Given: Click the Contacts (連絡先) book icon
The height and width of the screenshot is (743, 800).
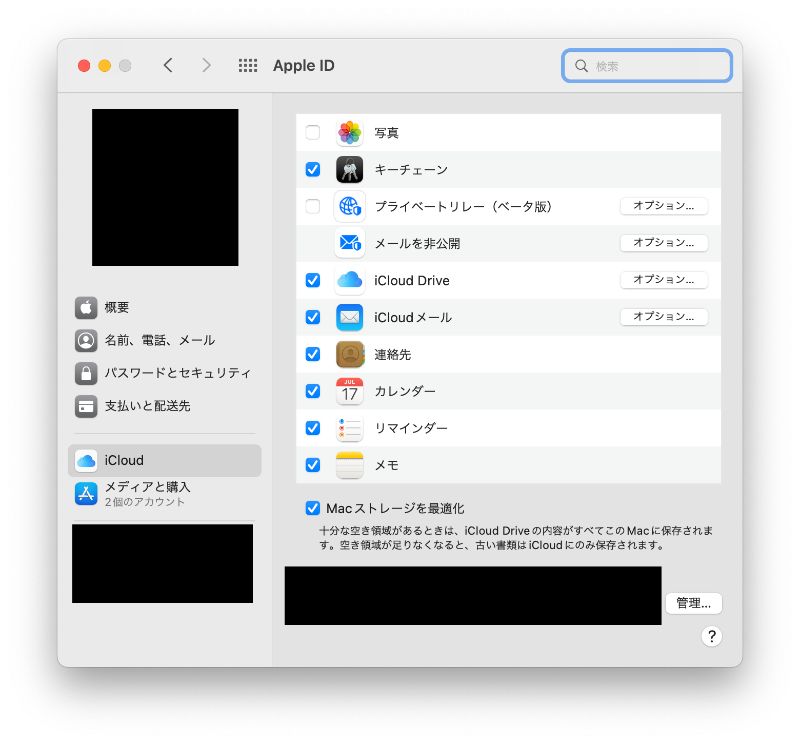Looking at the screenshot, I should pos(349,354).
